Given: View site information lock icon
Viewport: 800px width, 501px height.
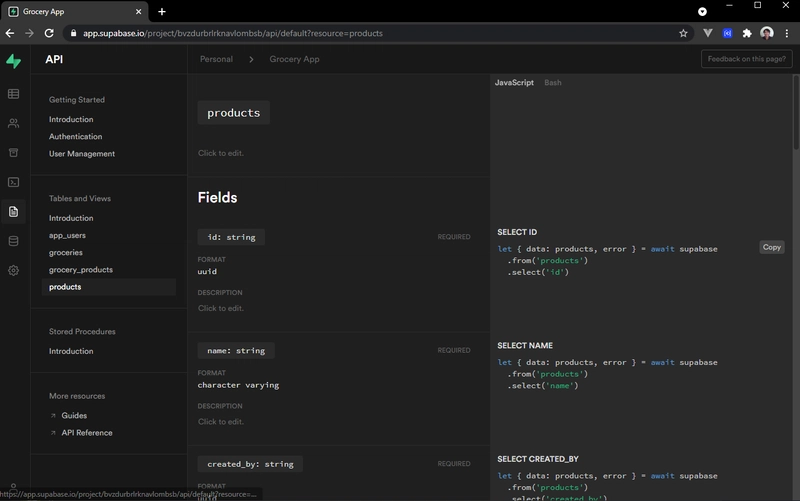Looking at the screenshot, I should (73, 33).
